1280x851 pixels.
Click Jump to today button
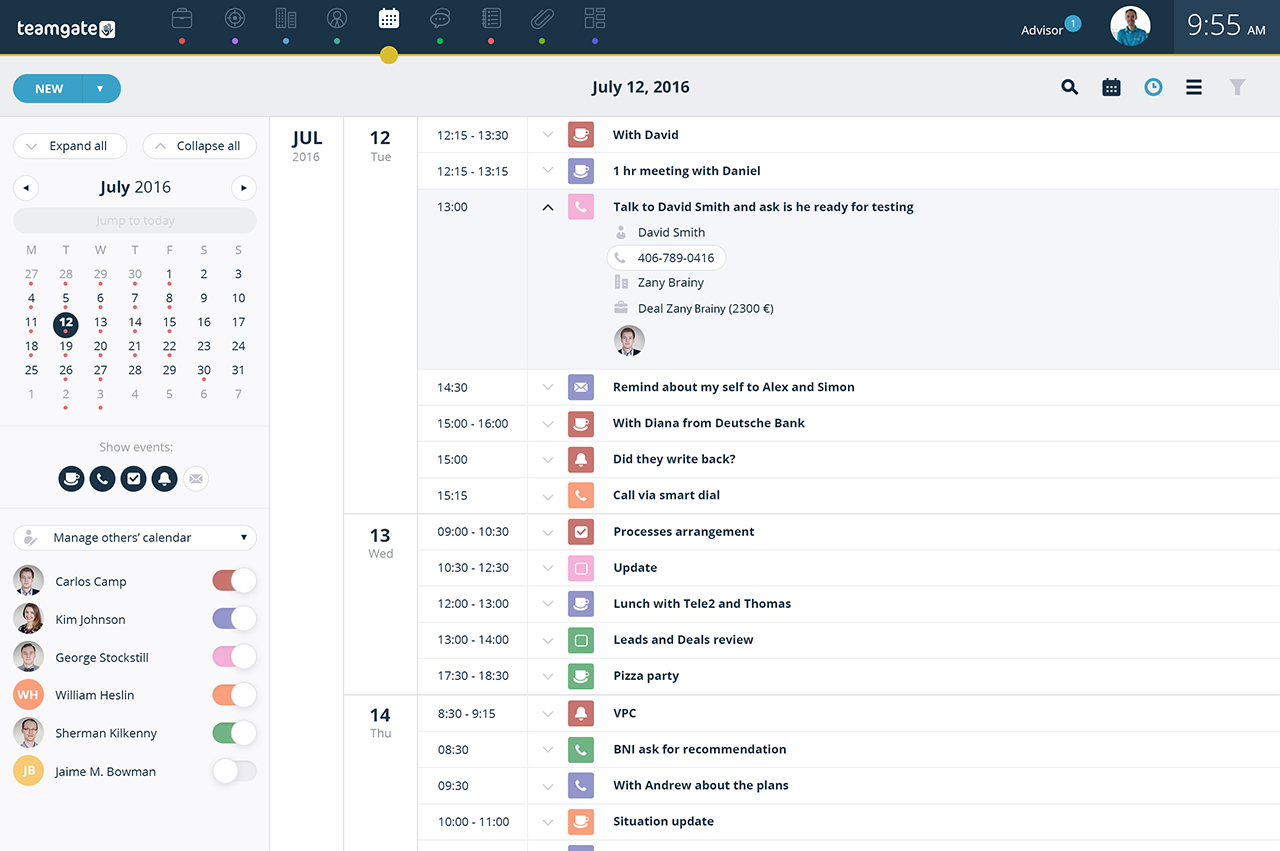coord(135,221)
